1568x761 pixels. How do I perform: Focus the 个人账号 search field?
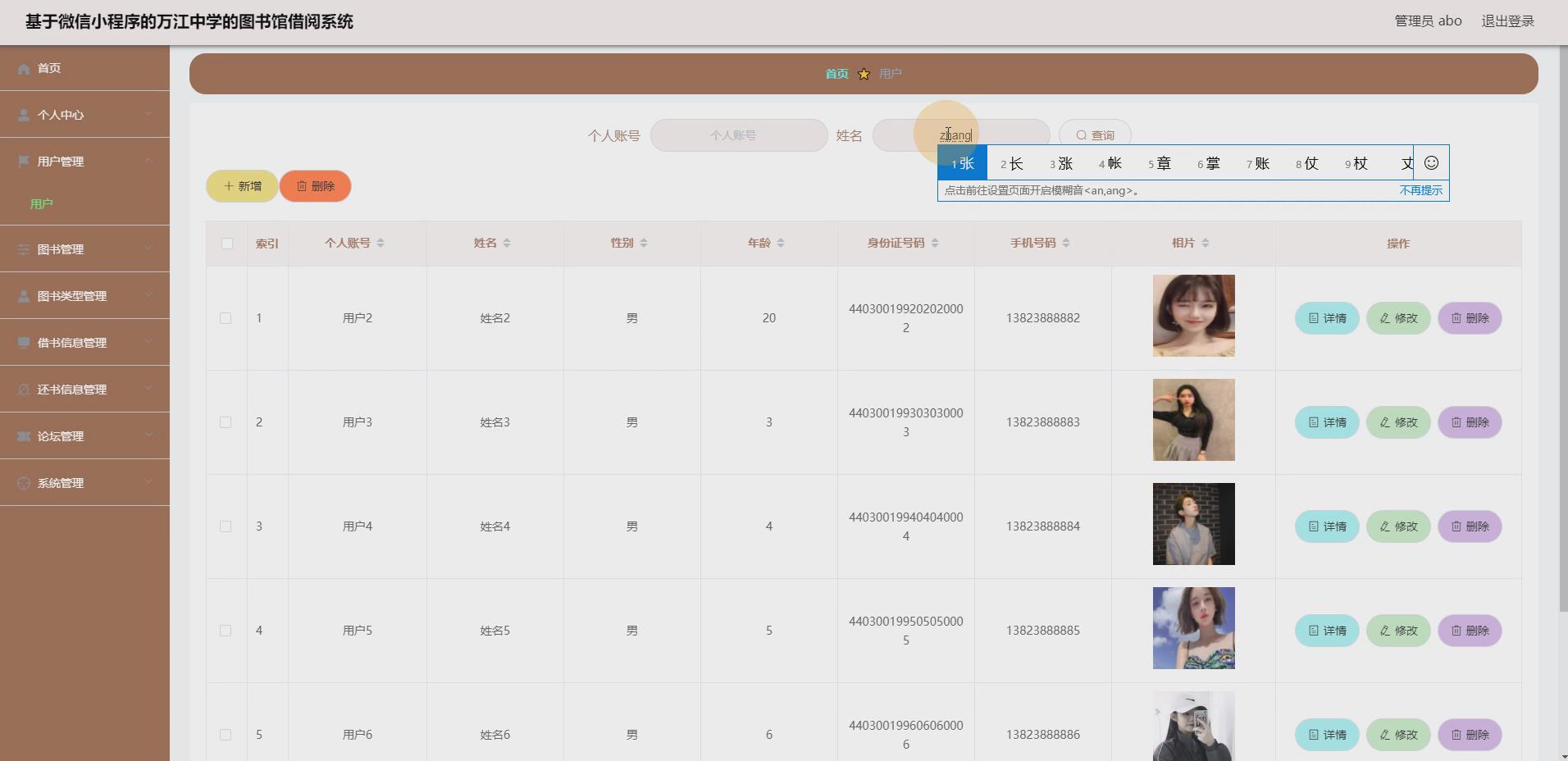tap(739, 135)
